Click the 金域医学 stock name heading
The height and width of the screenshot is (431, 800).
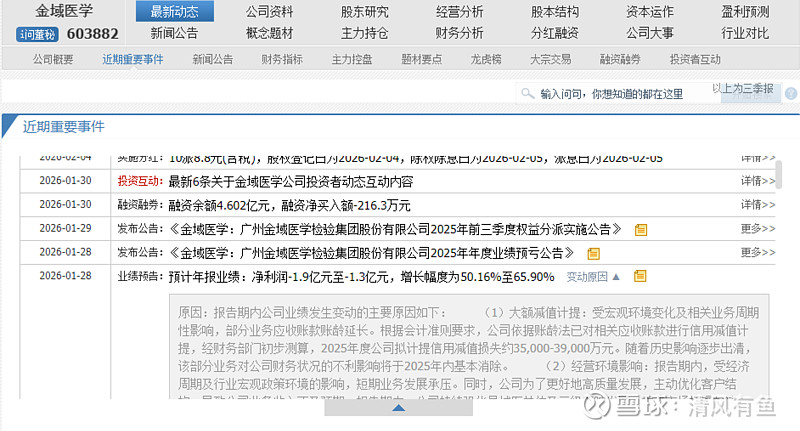coord(64,11)
